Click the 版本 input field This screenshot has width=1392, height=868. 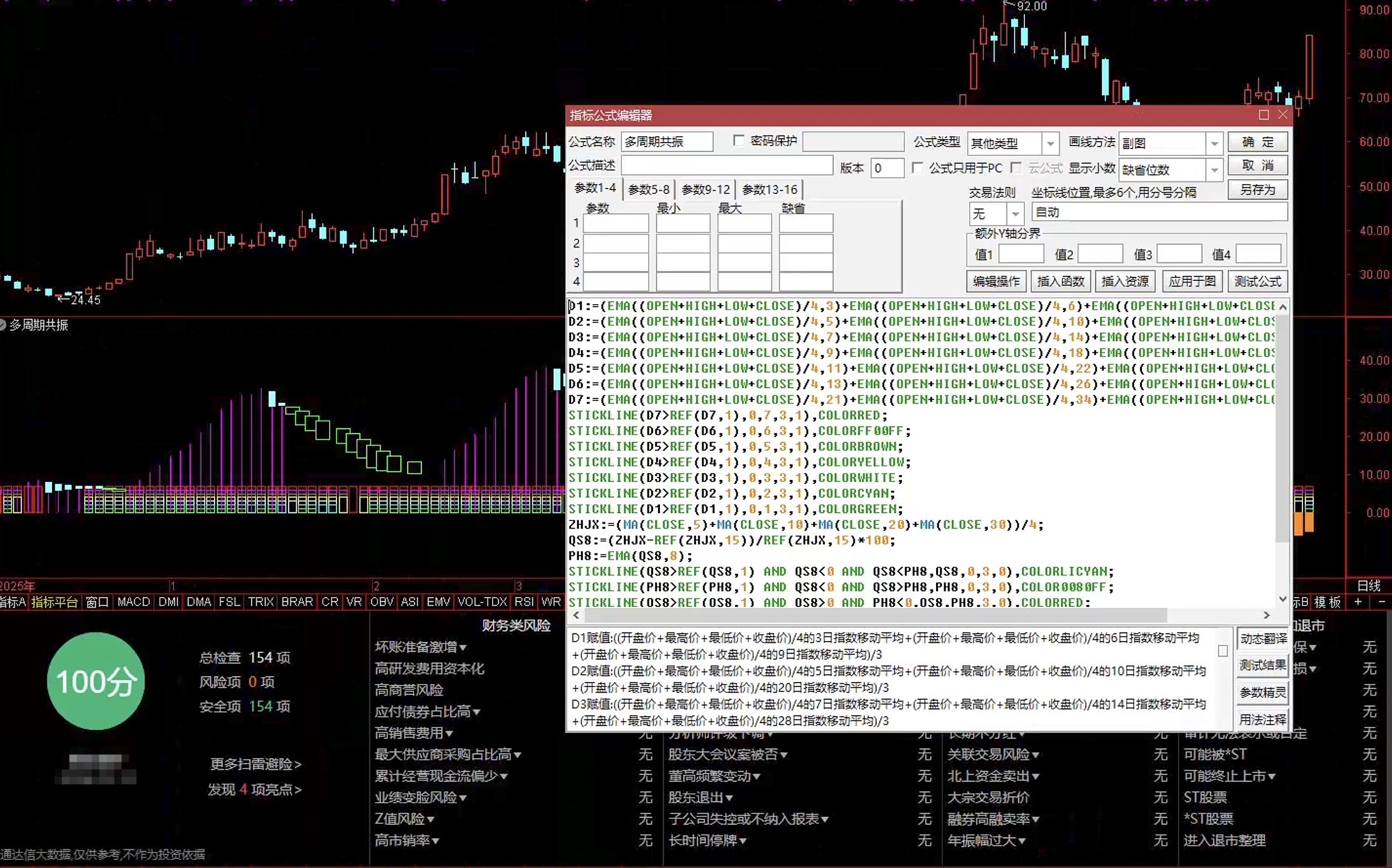pos(886,168)
